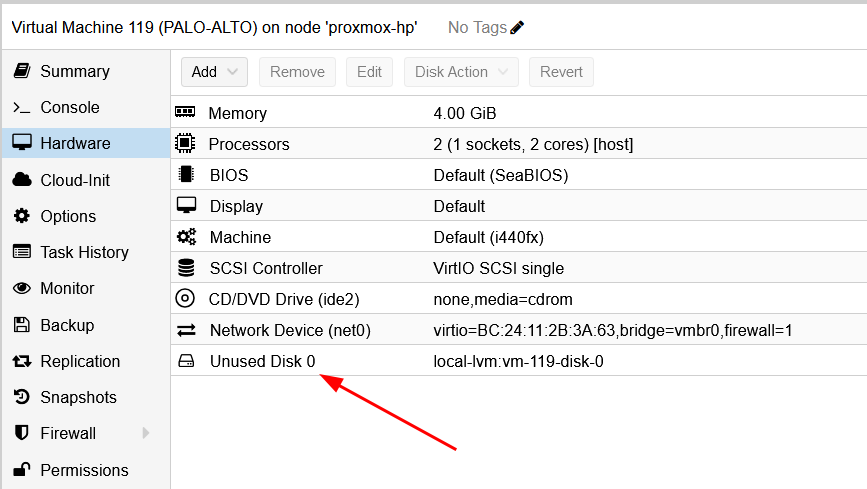The height and width of the screenshot is (489, 867).
Task: Switch to the Task History section
Action: (84, 253)
